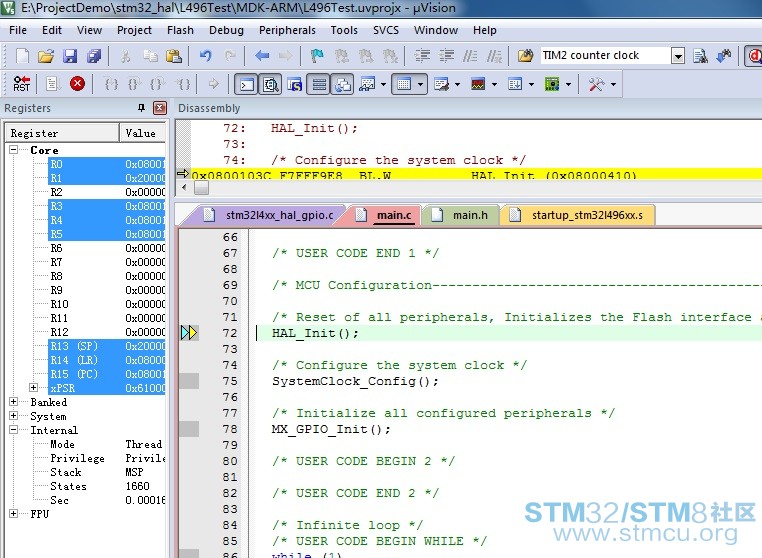The width and height of the screenshot is (762, 558).
Task: Click the Disassembly horizontal scroll left arrow
Action: click(x=183, y=187)
